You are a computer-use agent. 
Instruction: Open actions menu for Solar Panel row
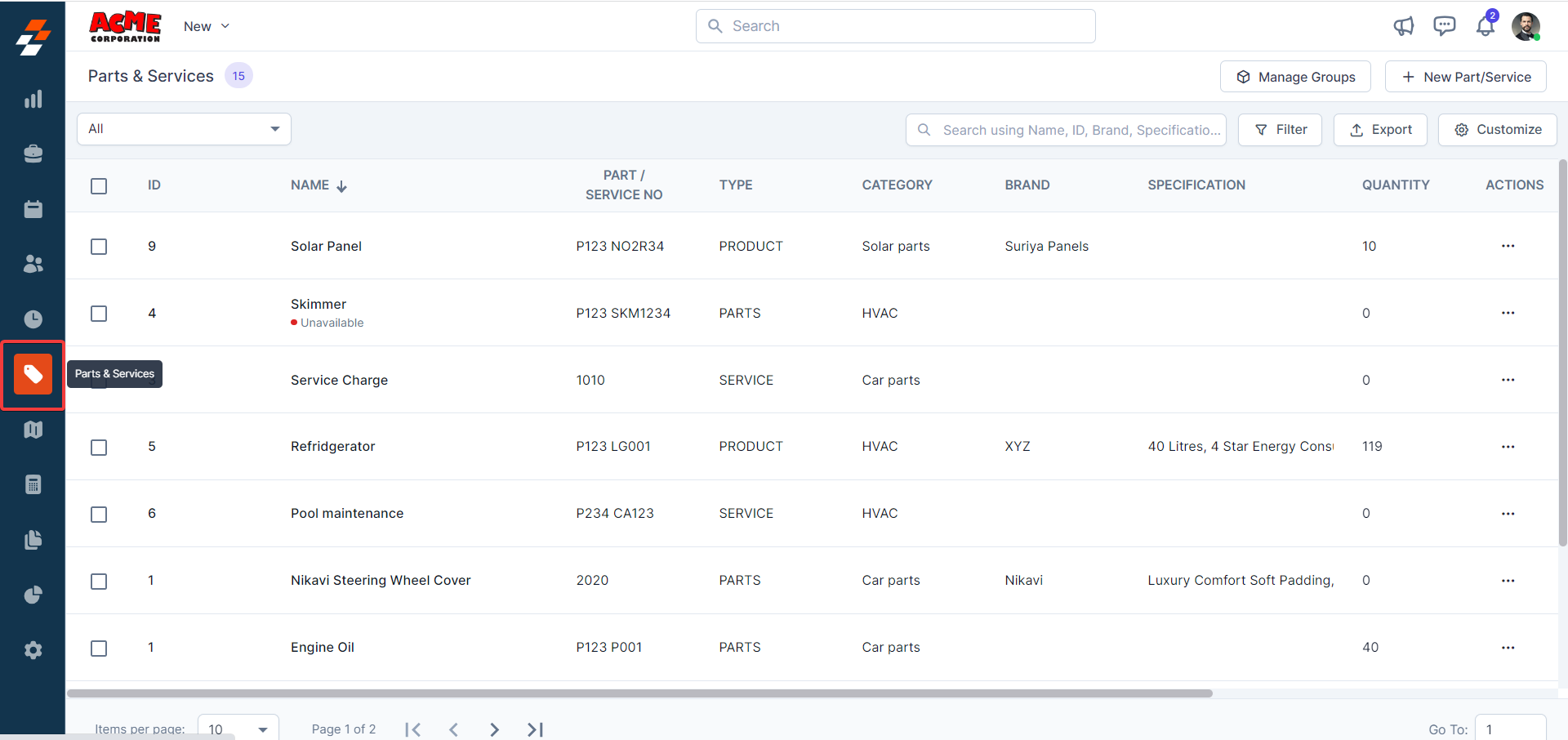point(1508,246)
